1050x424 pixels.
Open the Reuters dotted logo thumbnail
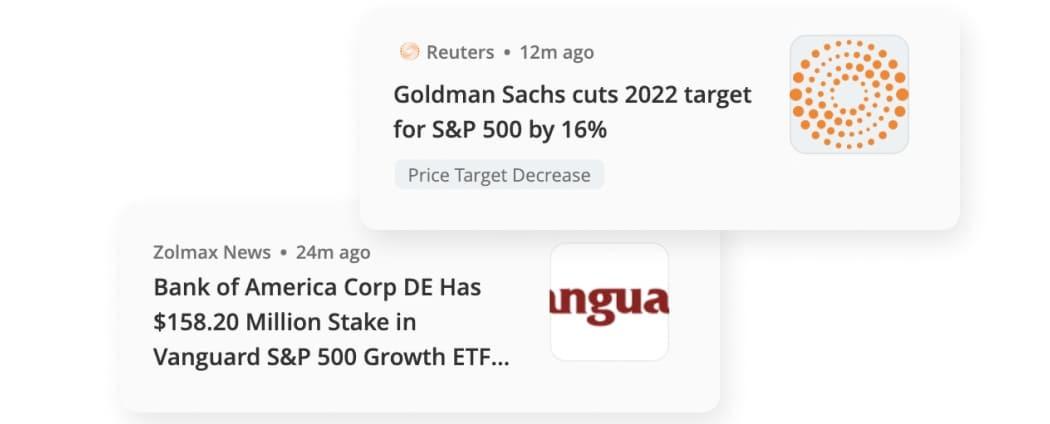(x=849, y=94)
